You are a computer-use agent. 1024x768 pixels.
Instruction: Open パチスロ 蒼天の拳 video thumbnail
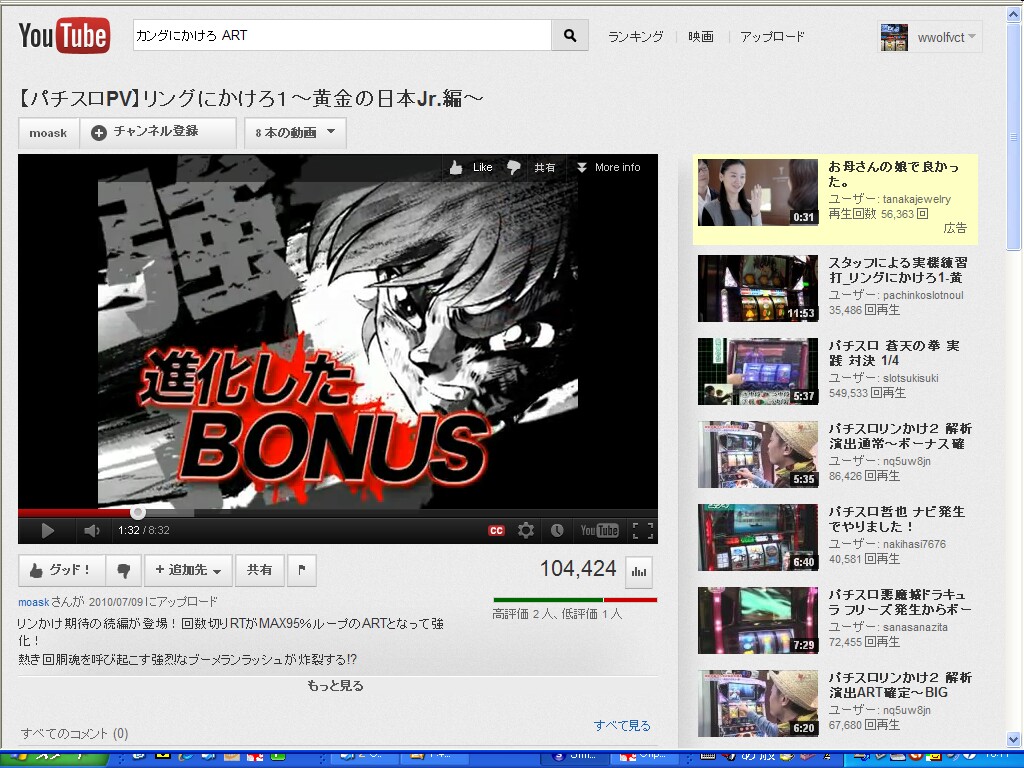[758, 371]
